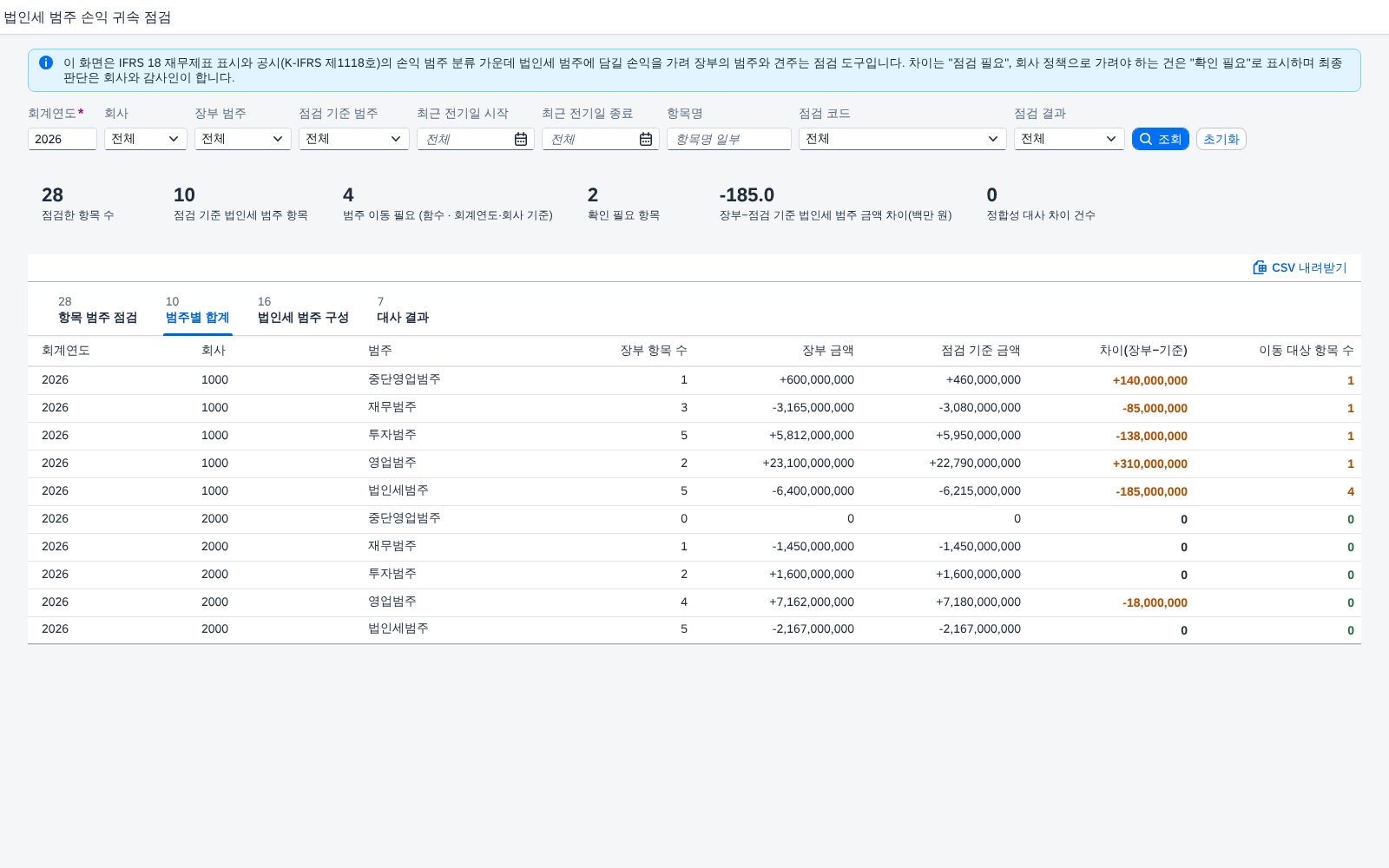This screenshot has height=868, width=1389.
Task: Open the 점검 코드 dropdown
Action: (x=903, y=139)
